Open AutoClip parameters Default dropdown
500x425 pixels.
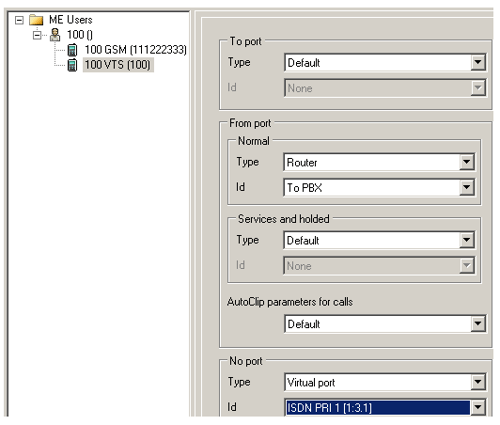tap(478, 324)
